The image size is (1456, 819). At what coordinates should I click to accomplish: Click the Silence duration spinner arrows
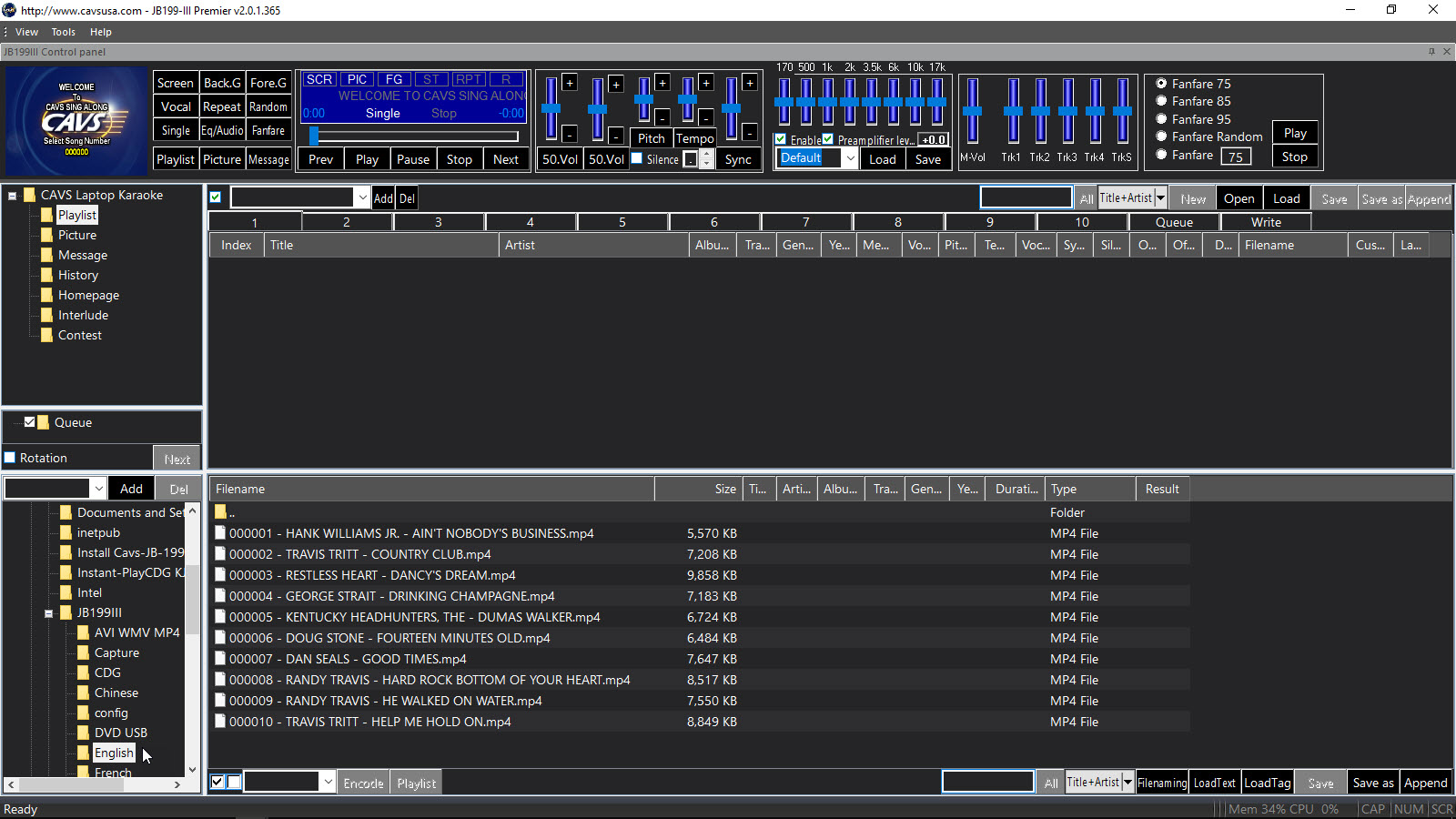706,159
